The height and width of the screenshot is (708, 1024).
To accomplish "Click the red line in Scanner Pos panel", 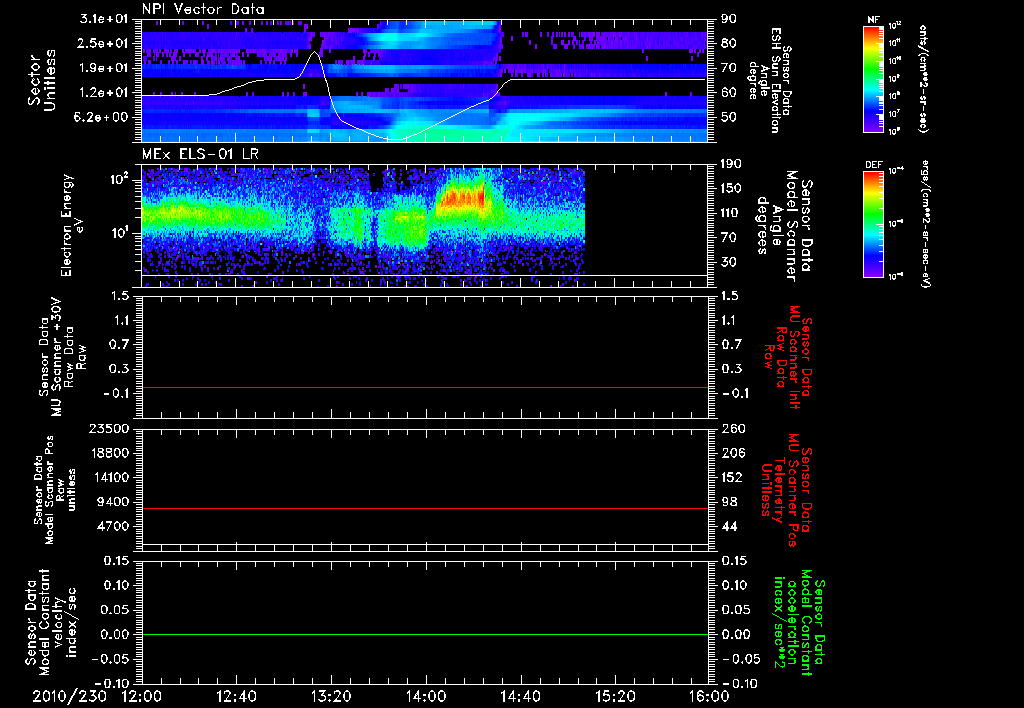I will [x=425, y=508].
